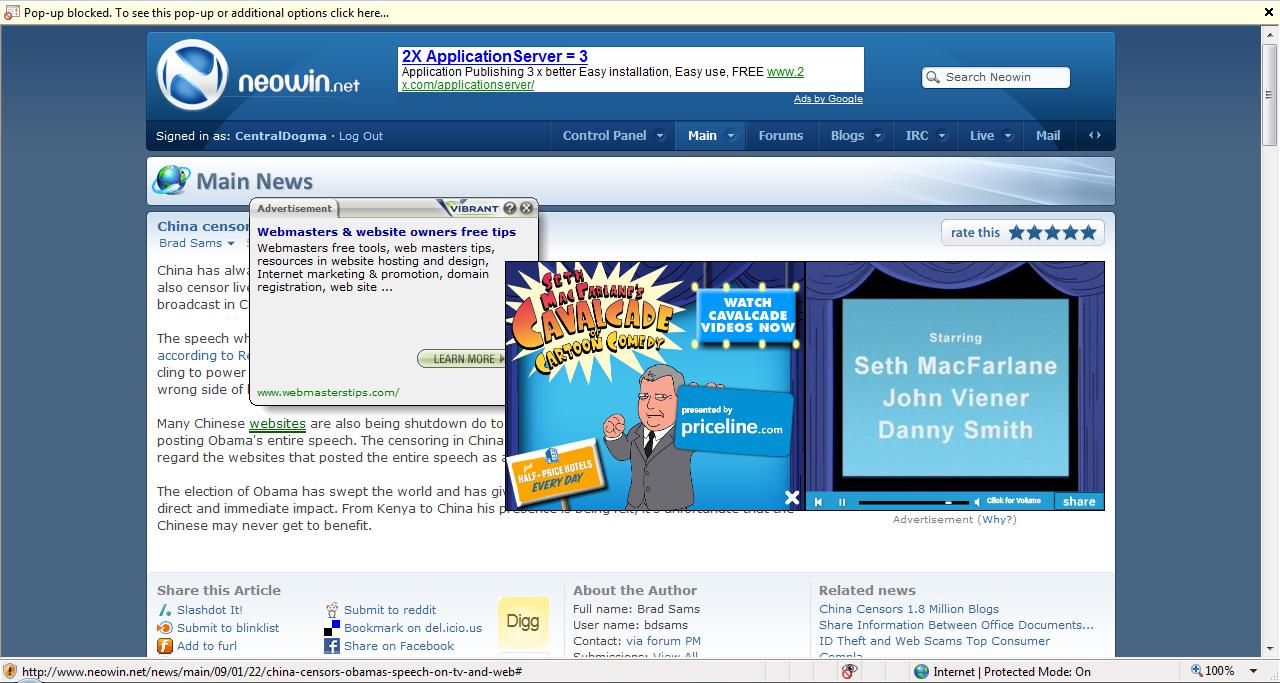Pause the Cavalcade video
The height and width of the screenshot is (683, 1280).
tap(842, 502)
